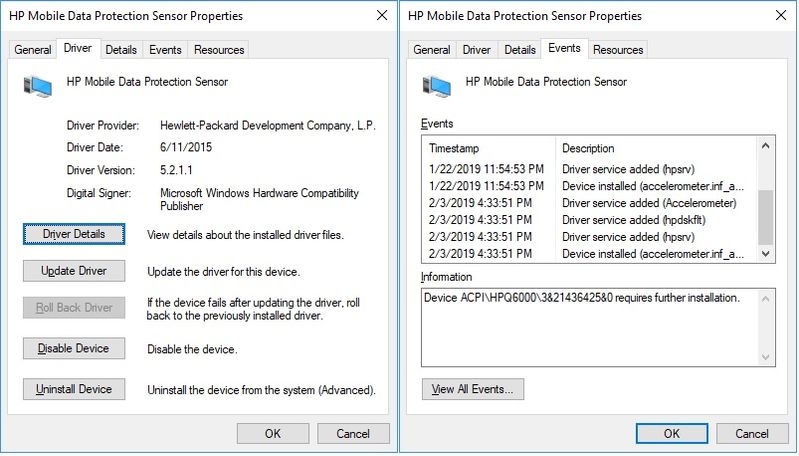Select the Driver tab in left window
This screenshot has height=456, width=799.
coord(78,48)
